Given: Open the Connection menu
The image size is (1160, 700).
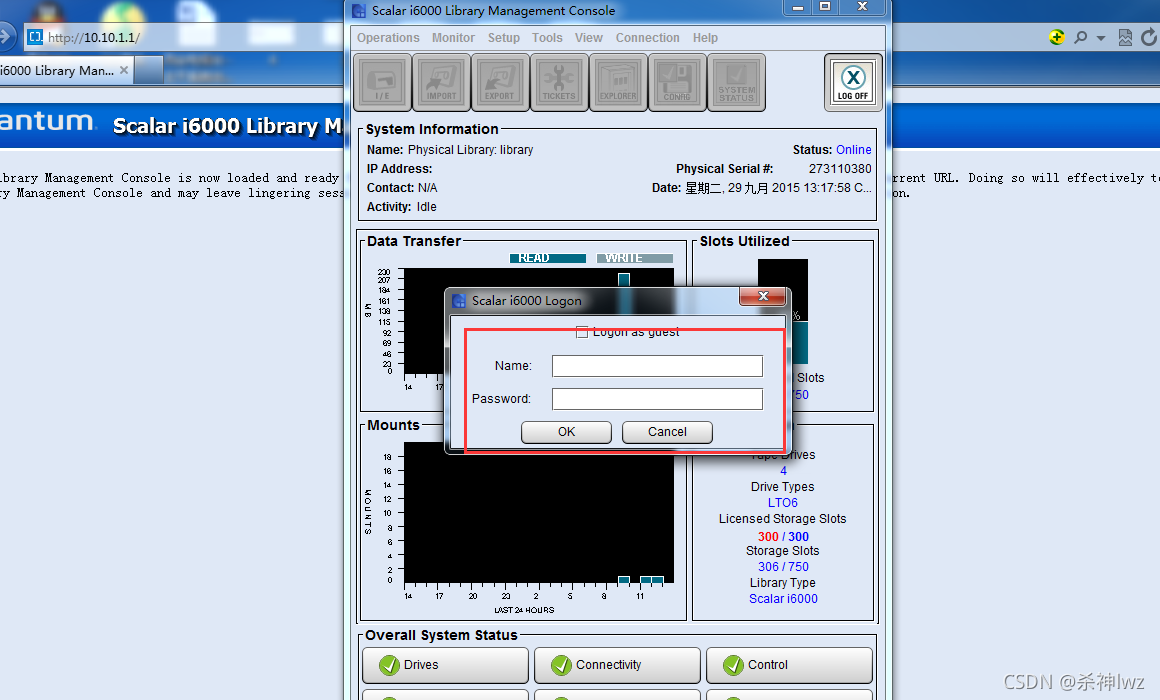Looking at the screenshot, I should 647,38.
